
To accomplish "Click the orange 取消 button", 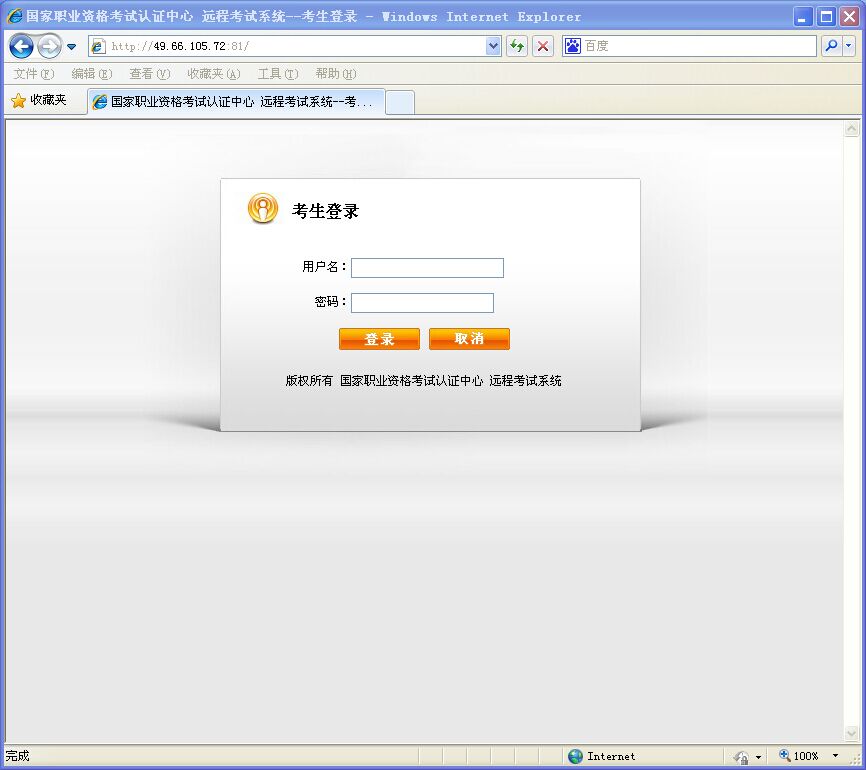I will pos(469,339).
